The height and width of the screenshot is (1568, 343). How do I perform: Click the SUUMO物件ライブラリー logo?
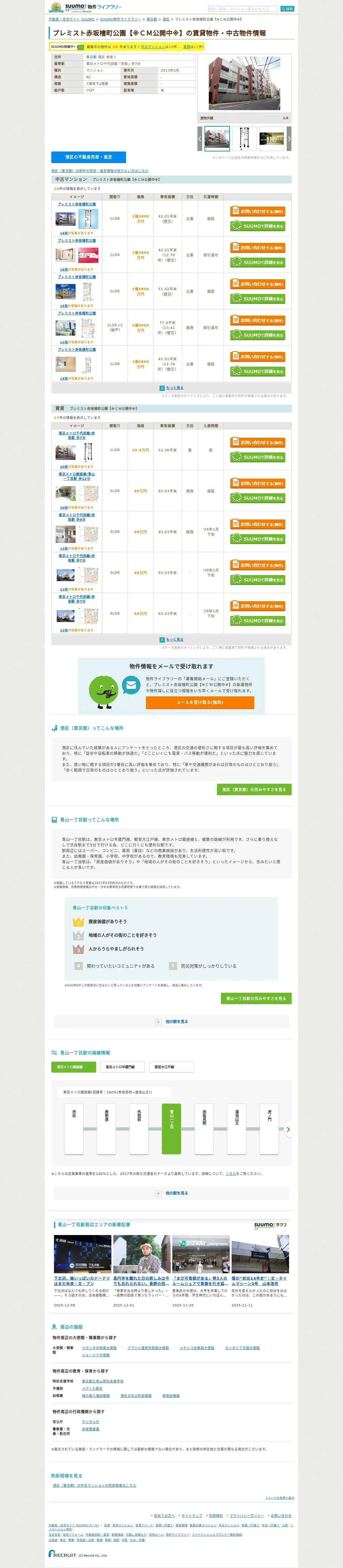coord(86,7)
